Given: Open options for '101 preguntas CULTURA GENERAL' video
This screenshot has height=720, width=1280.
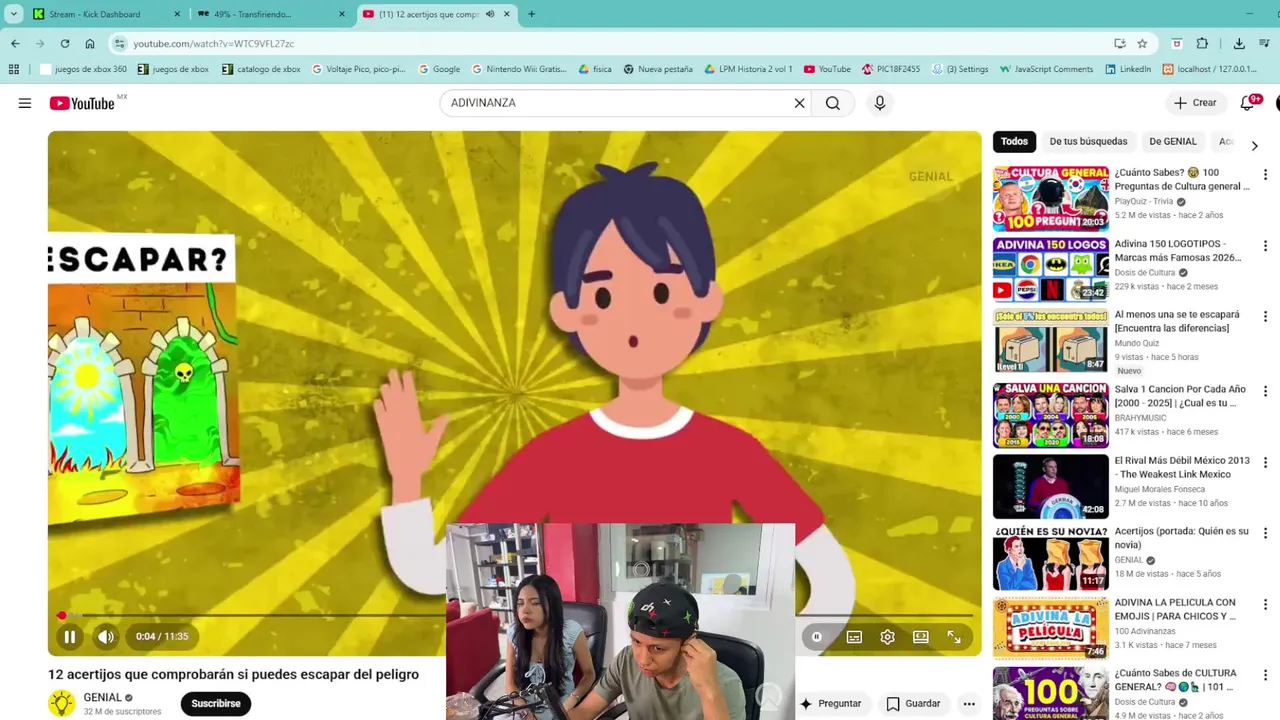Looking at the screenshot, I should pos(1265,676).
